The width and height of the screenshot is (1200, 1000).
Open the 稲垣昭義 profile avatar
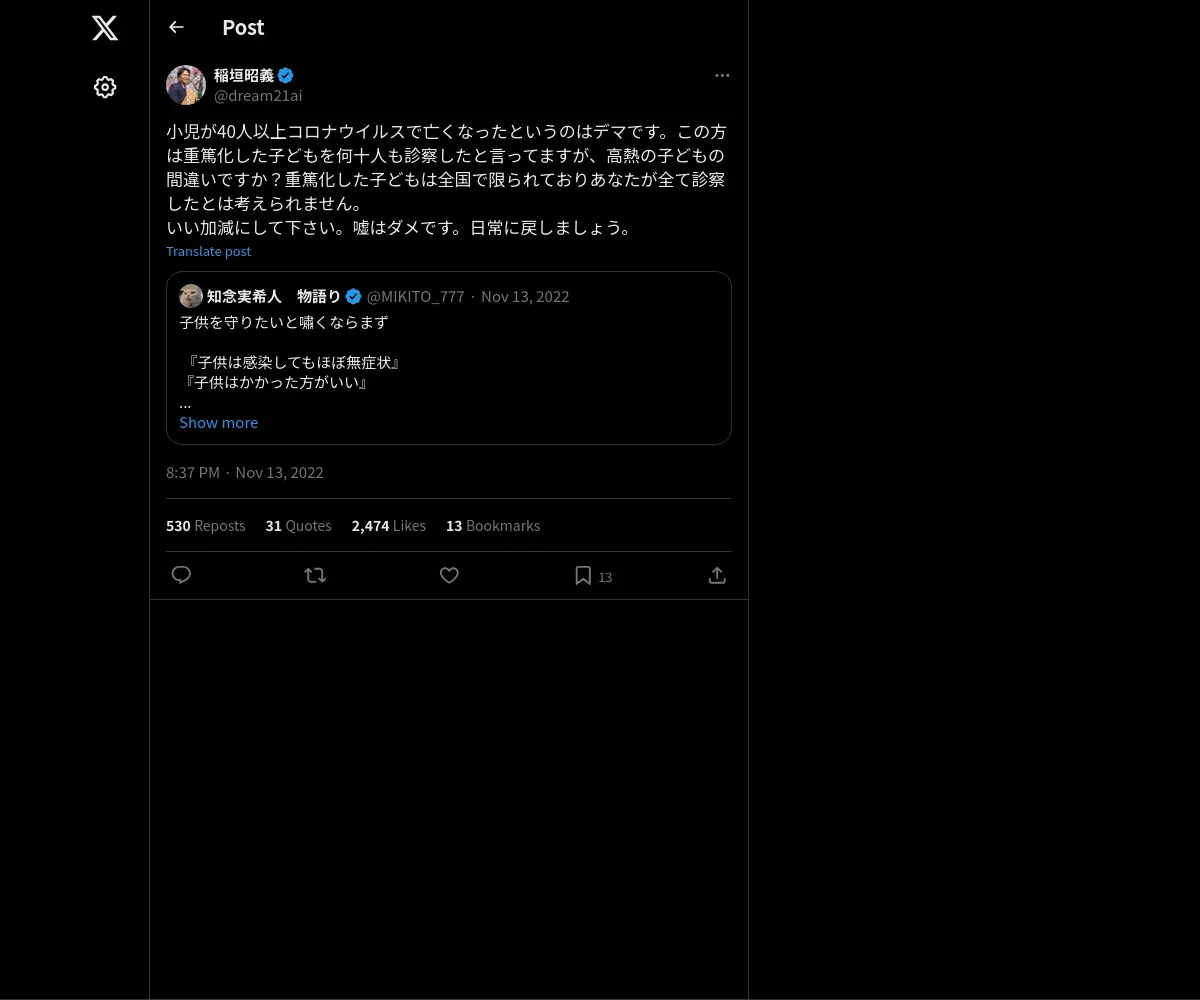[186, 85]
